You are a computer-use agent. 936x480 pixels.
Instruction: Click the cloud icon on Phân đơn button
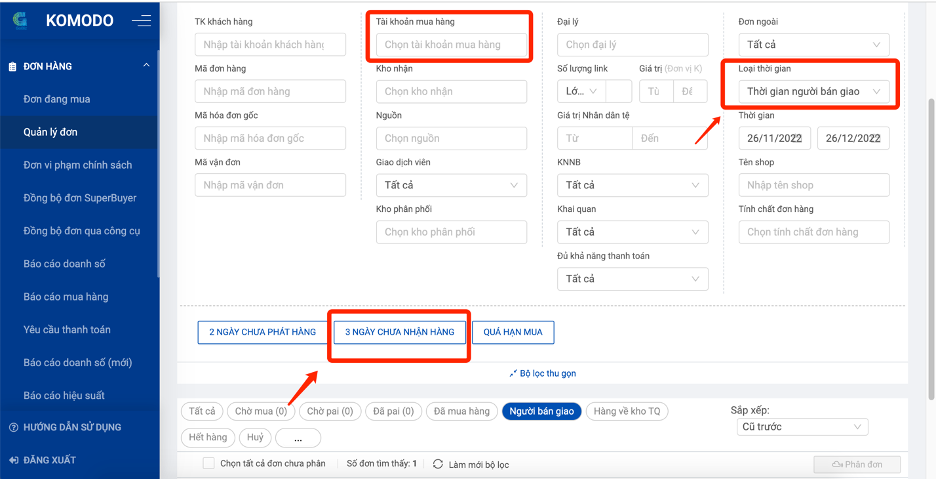tap(835, 464)
